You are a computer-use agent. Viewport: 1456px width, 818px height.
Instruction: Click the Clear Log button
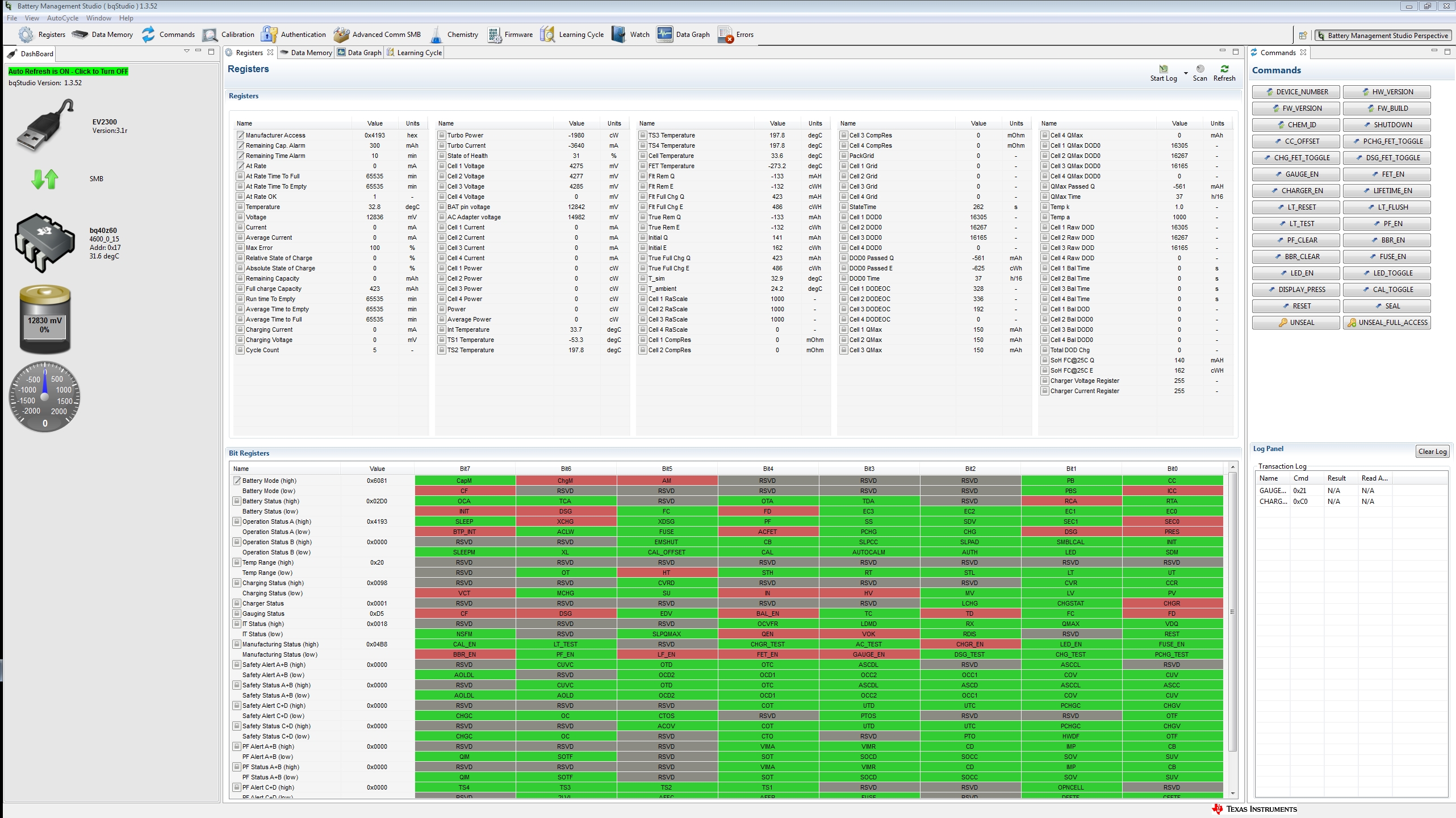point(1432,452)
